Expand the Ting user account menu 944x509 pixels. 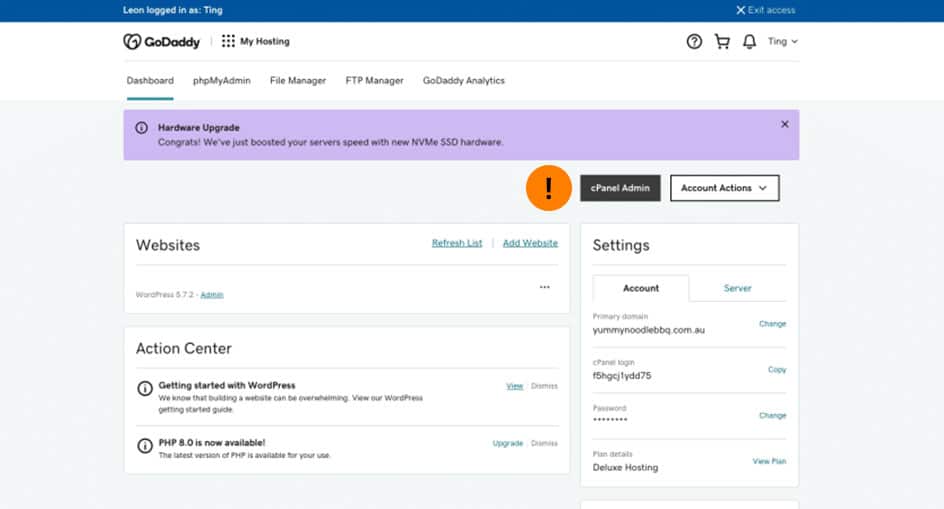(783, 42)
